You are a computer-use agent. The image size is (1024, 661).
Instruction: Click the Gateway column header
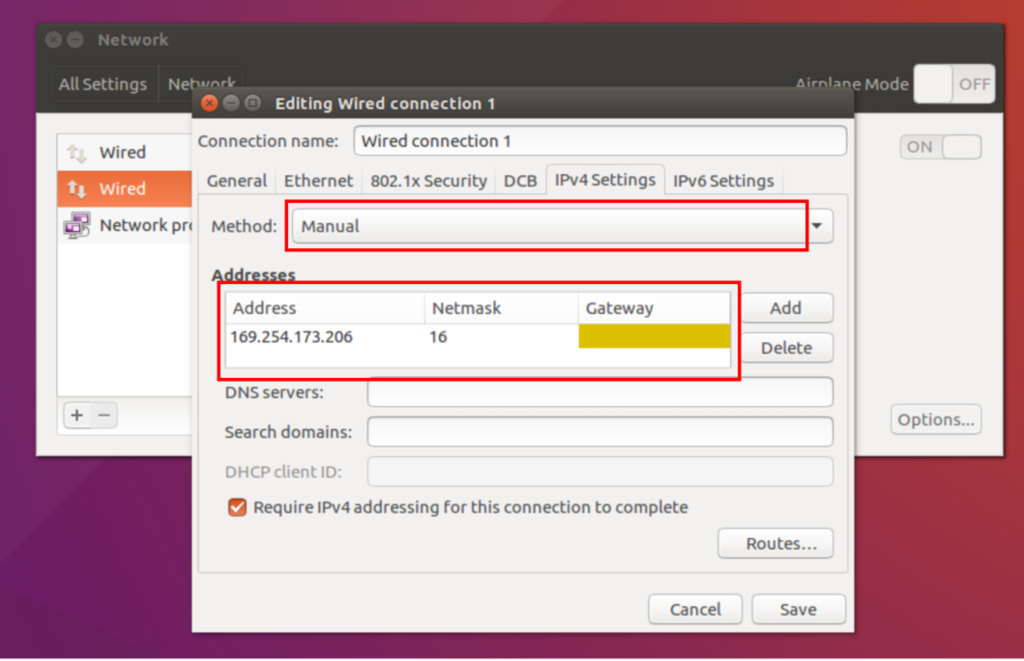(x=654, y=308)
